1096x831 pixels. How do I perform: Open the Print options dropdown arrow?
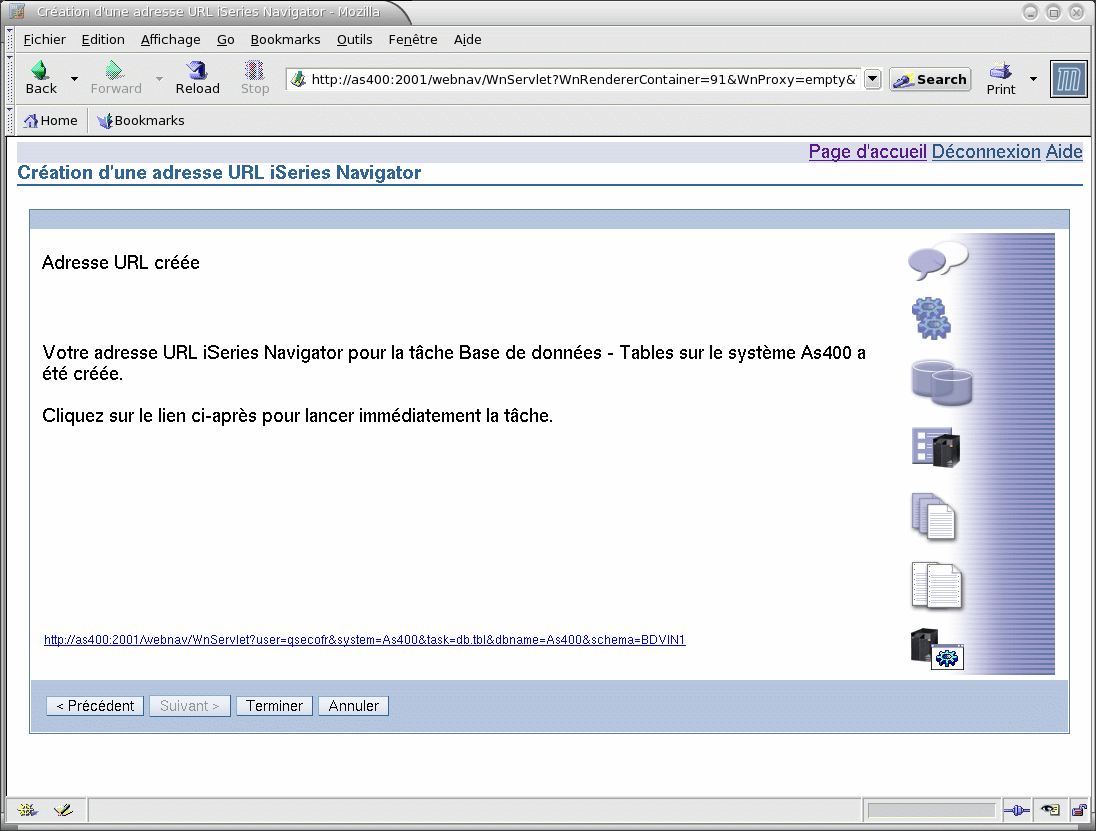tap(1033, 79)
